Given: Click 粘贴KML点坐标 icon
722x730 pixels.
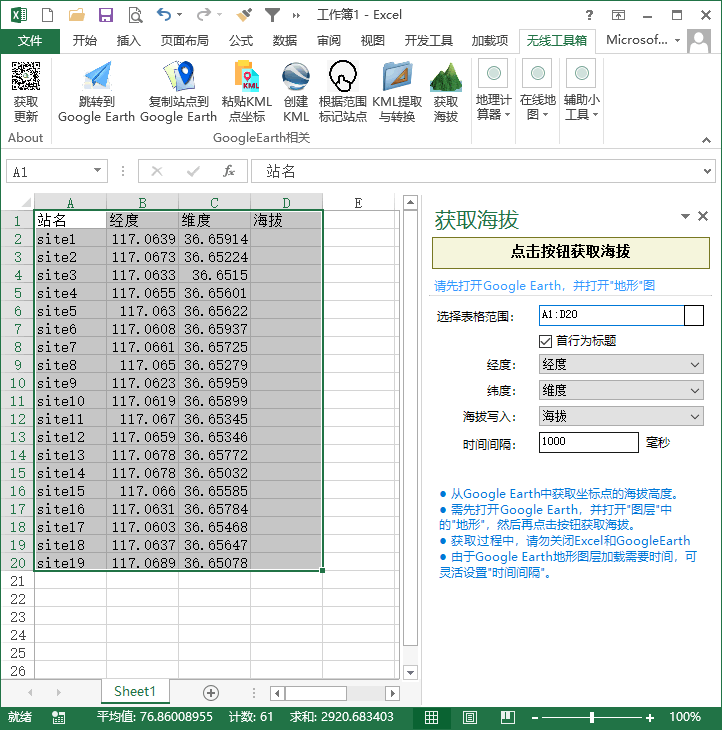Looking at the screenshot, I should point(247,75).
